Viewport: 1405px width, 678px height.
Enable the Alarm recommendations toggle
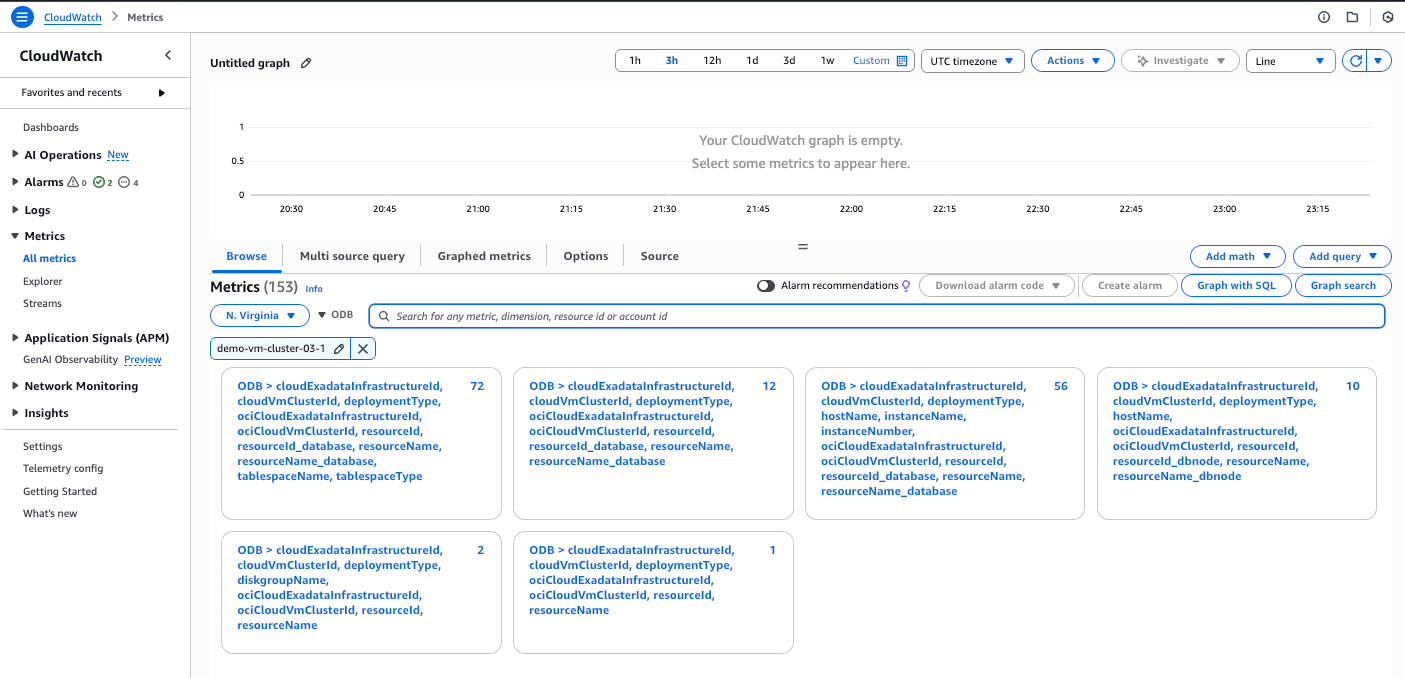(x=766, y=285)
